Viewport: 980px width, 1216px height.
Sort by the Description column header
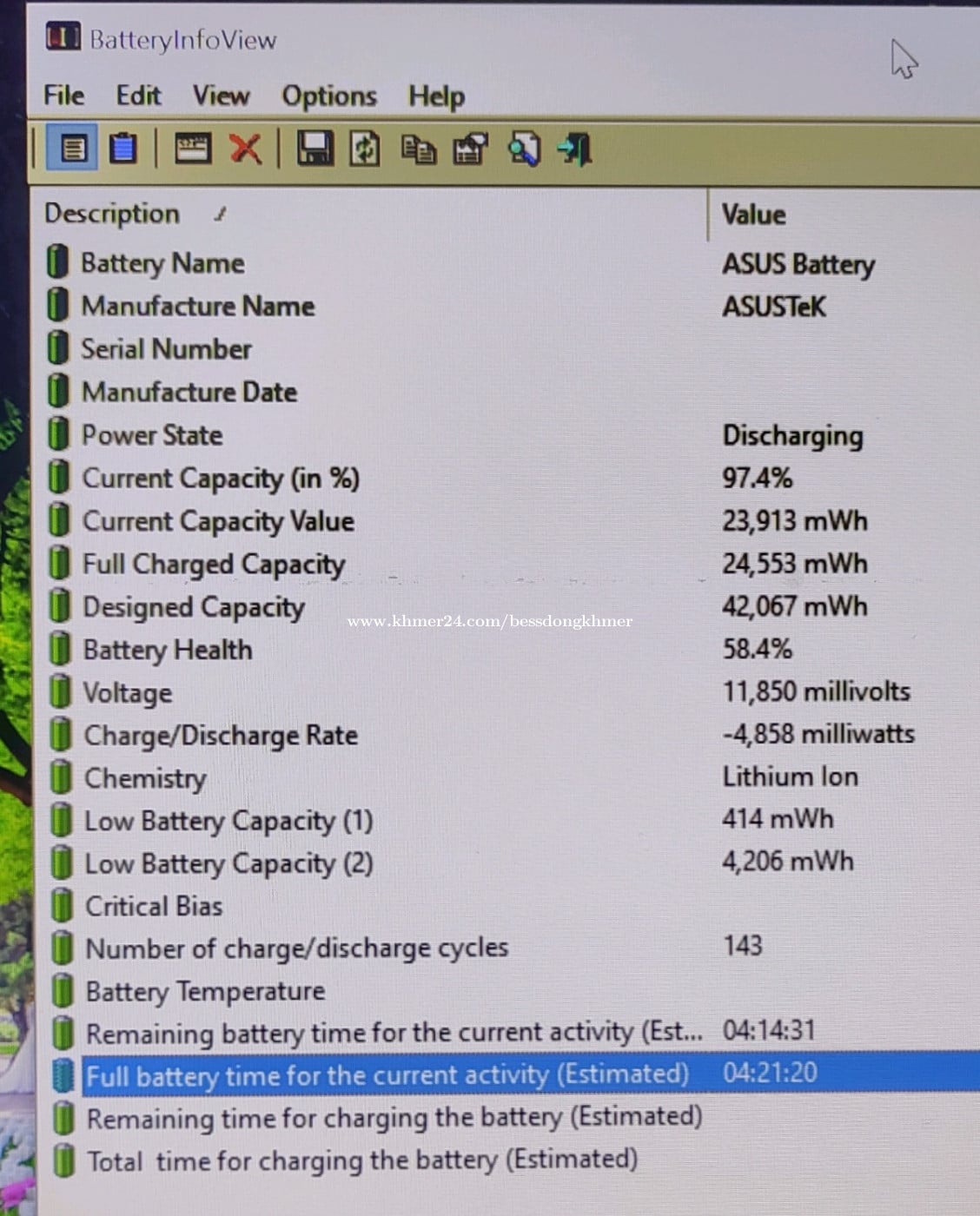coord(112,214)
